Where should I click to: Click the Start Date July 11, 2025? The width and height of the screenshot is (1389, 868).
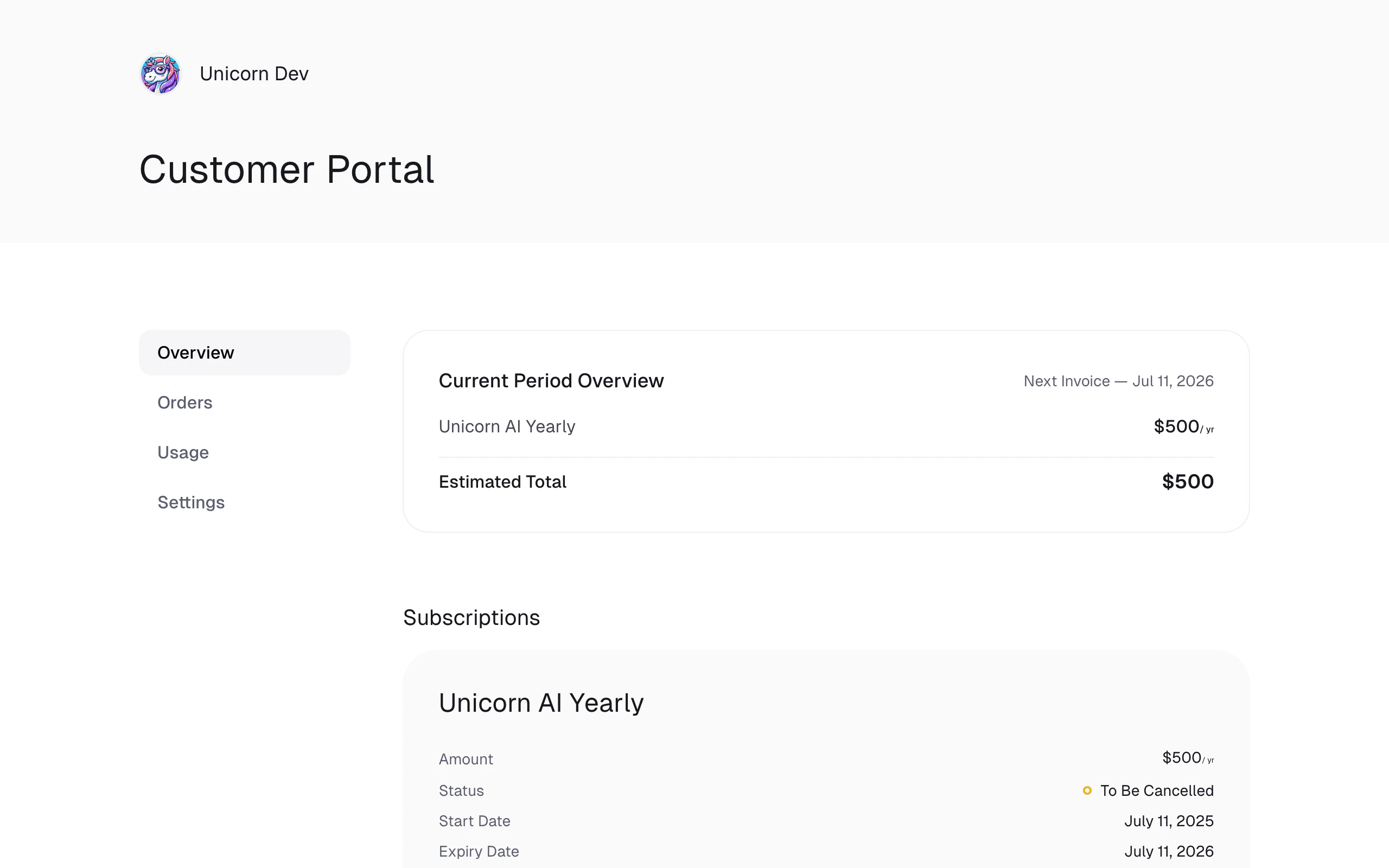pos(1169,821)
